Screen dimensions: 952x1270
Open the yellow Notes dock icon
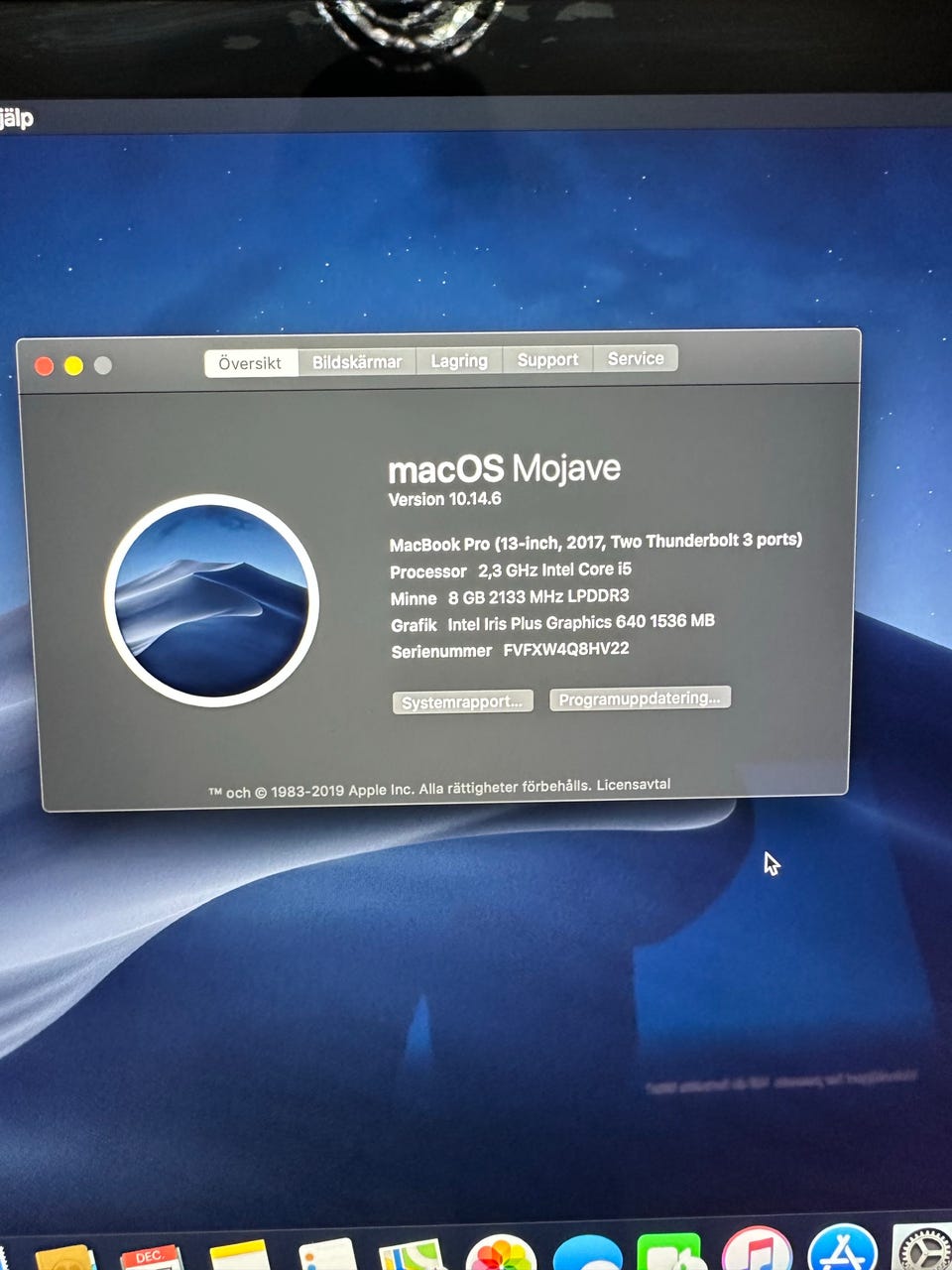pyautogui.click(x=240, y=1255)
